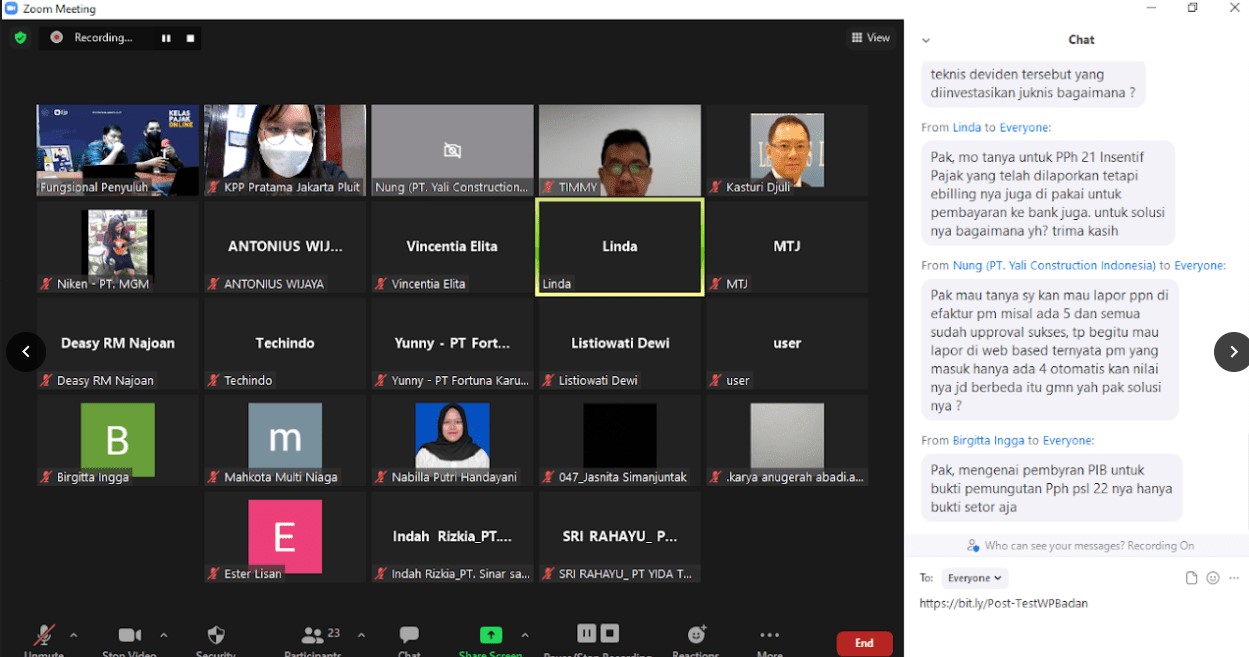1249x657 pixels.
Task: Open the 'Everyone' chat recipient dropdown
Action: (975, 578)
